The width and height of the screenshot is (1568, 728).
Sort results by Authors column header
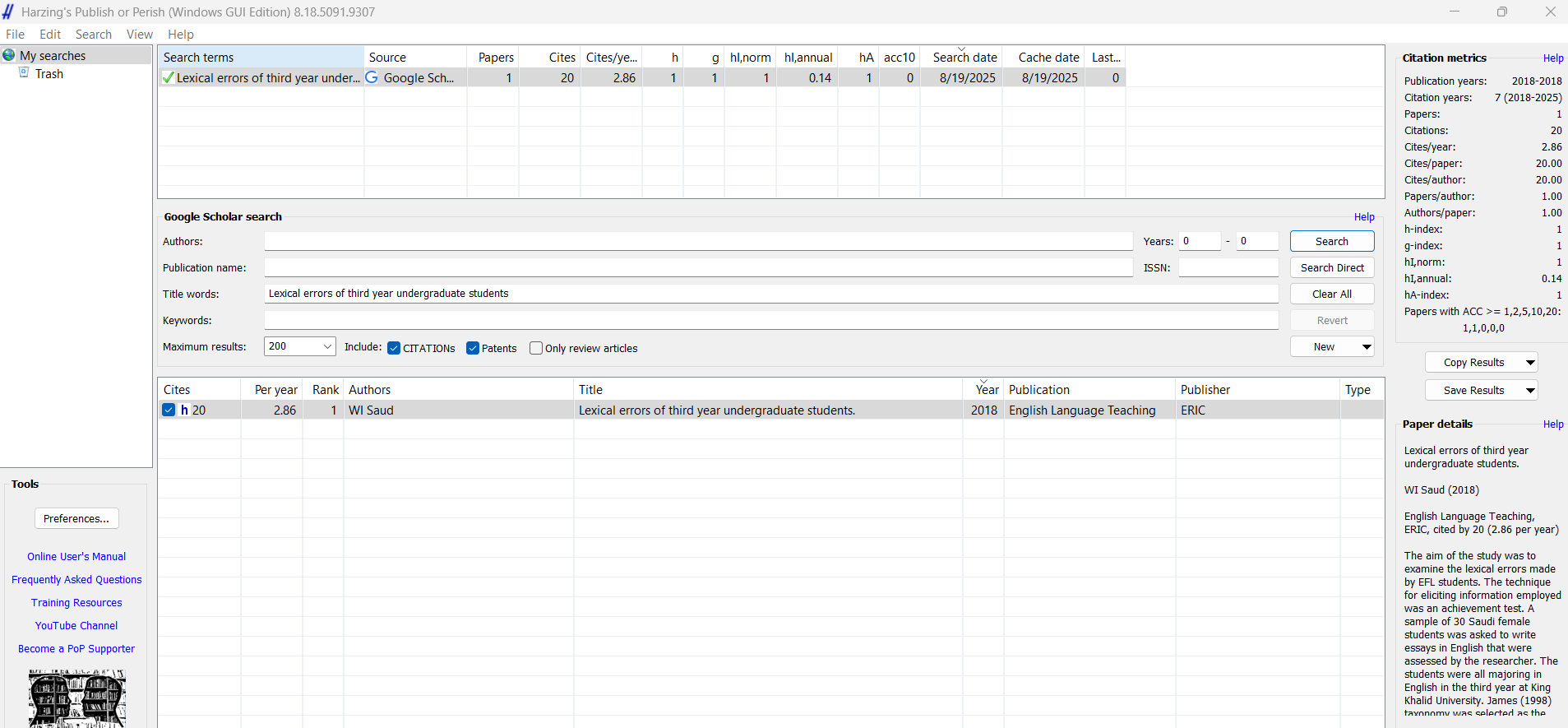(458, 389)
